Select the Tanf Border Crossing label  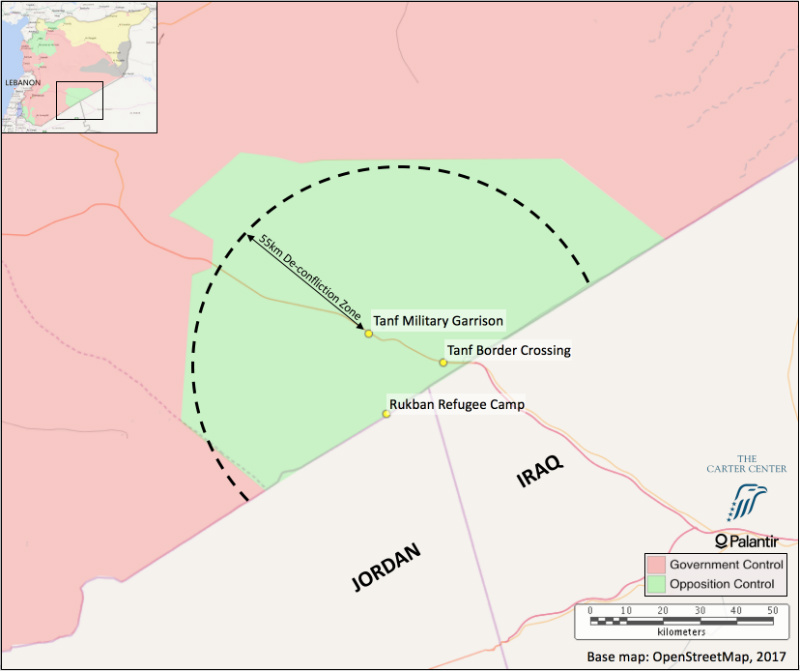pyautogui.click(x=508, y=350)
